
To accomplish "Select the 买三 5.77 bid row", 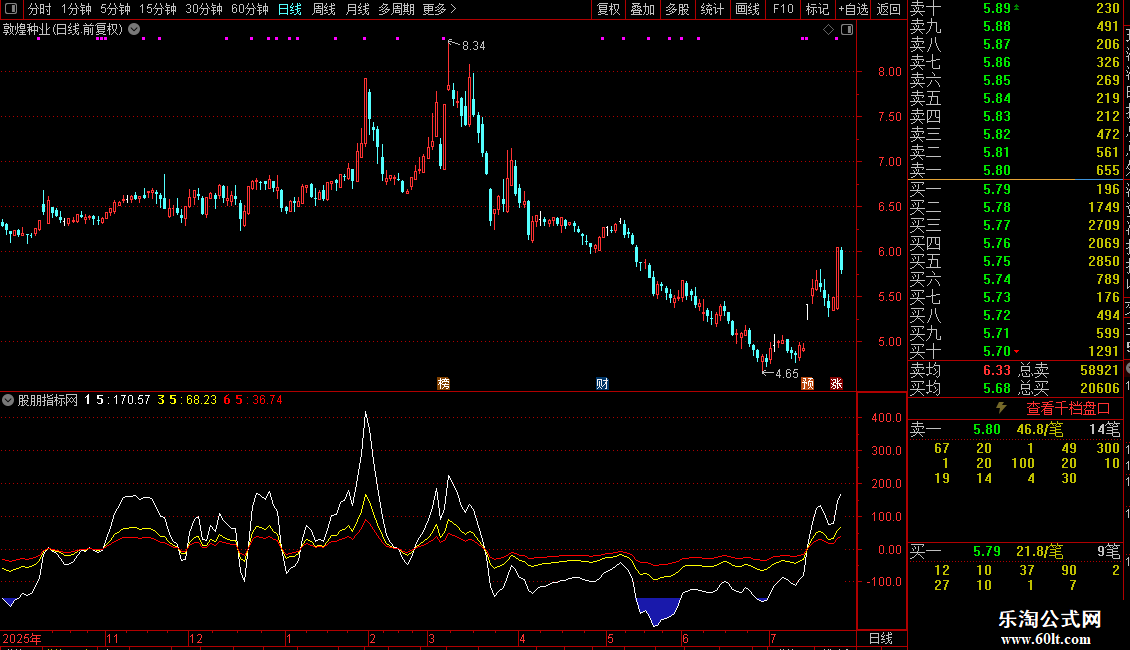I will tap(1015, 225).
